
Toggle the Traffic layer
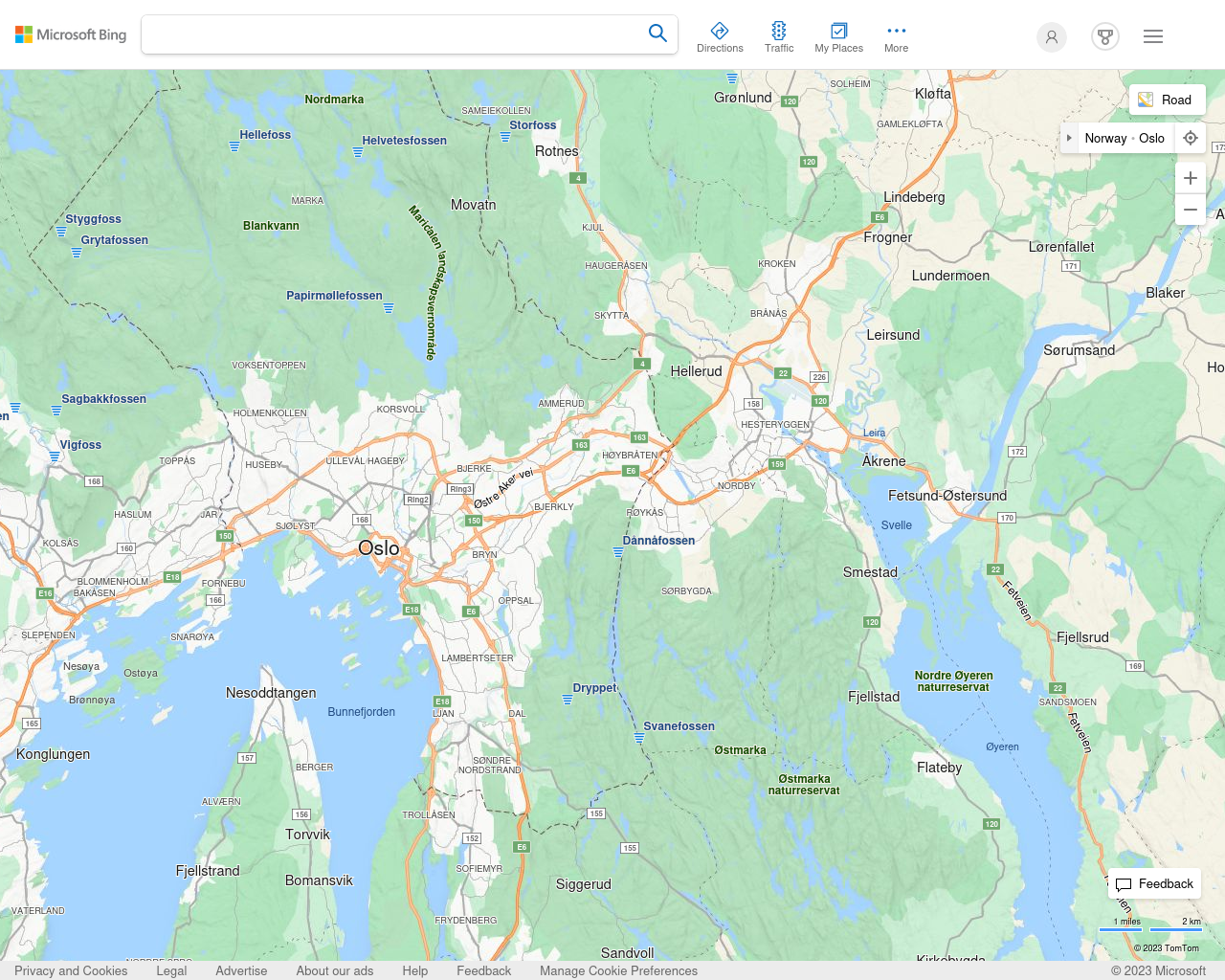779,37
